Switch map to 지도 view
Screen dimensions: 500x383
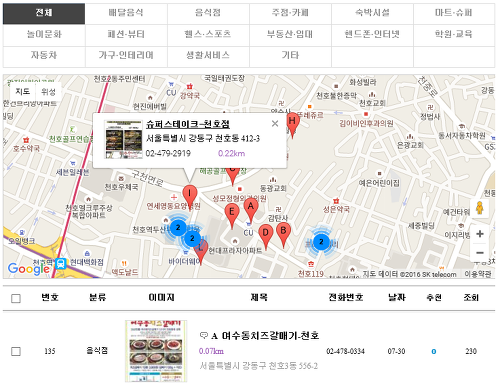coord(23,91)
